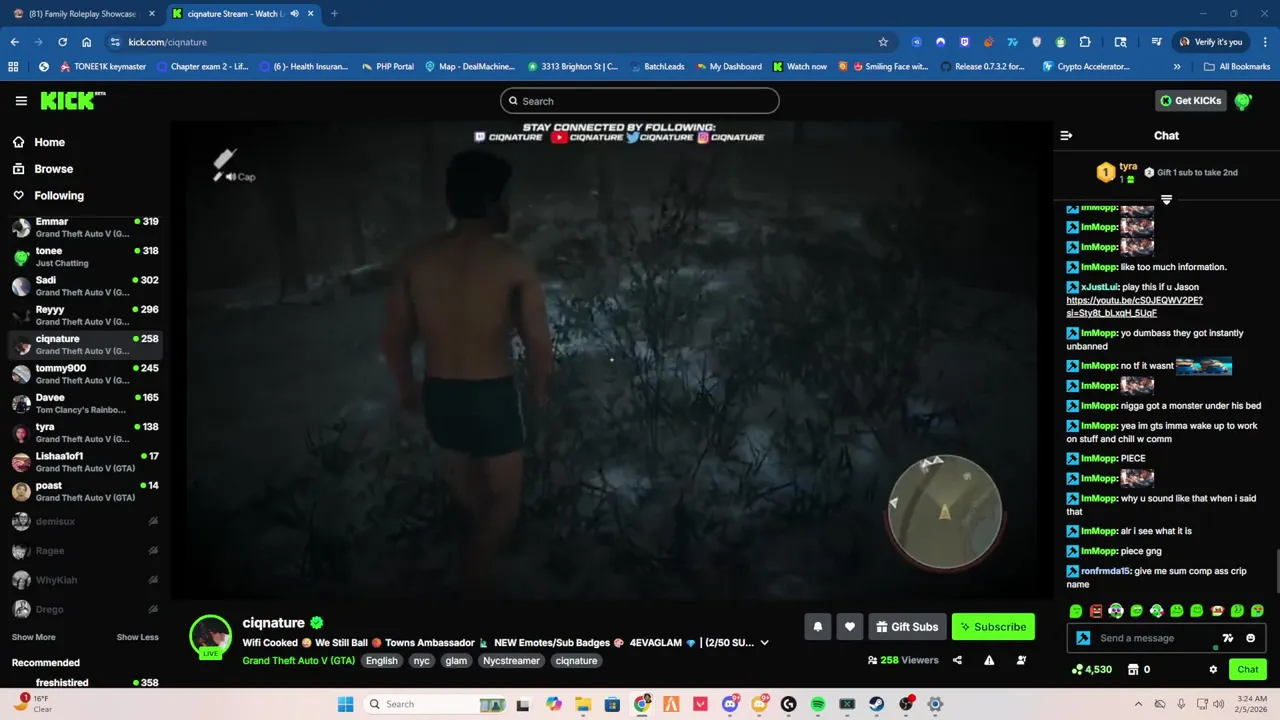Send message with Chat button
This screenshot has height=720, width=1280.
[1248, 670]
